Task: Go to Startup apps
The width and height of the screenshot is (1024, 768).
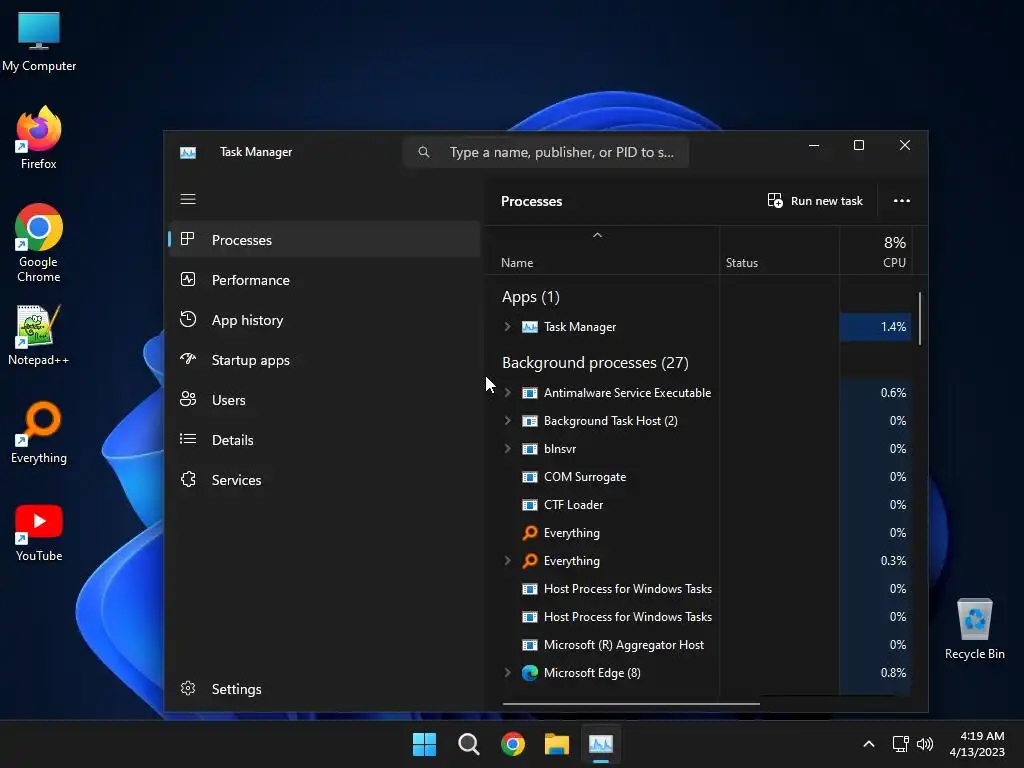Action: pos(325,360)
